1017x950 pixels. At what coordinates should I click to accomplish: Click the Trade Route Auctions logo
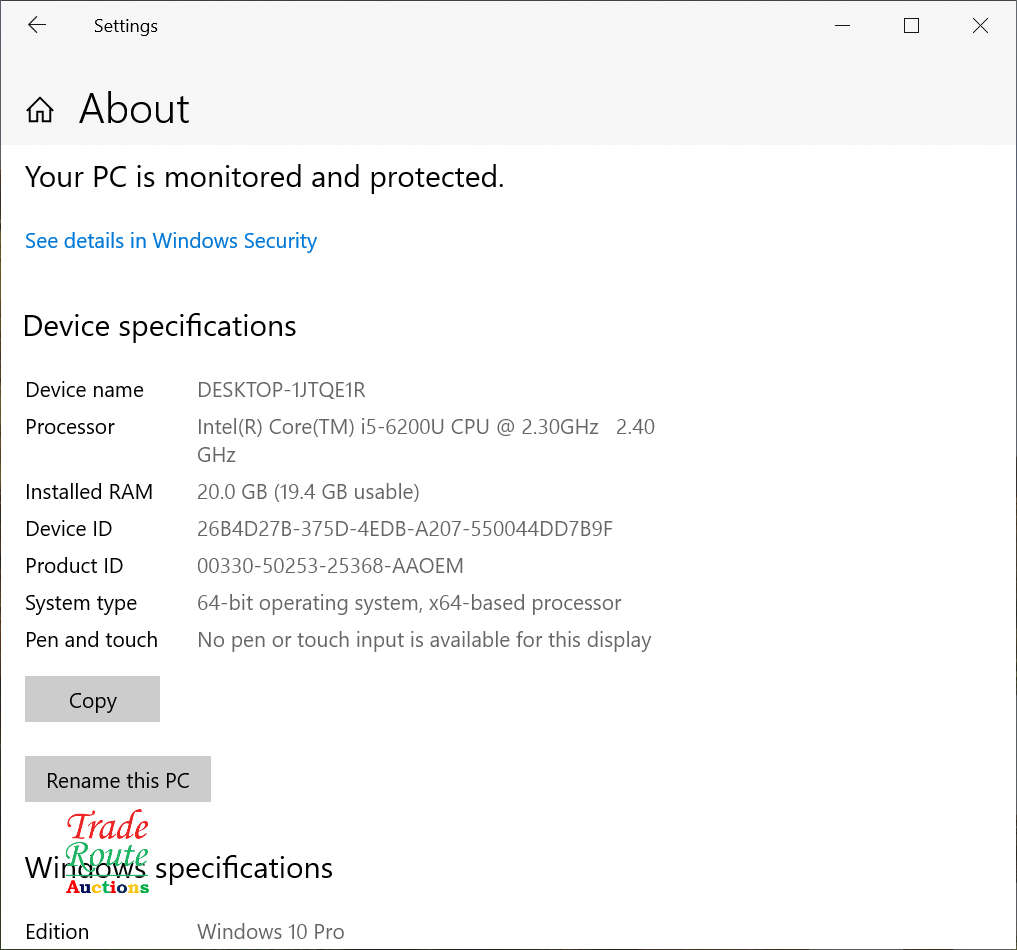click(x=107, y=852)
